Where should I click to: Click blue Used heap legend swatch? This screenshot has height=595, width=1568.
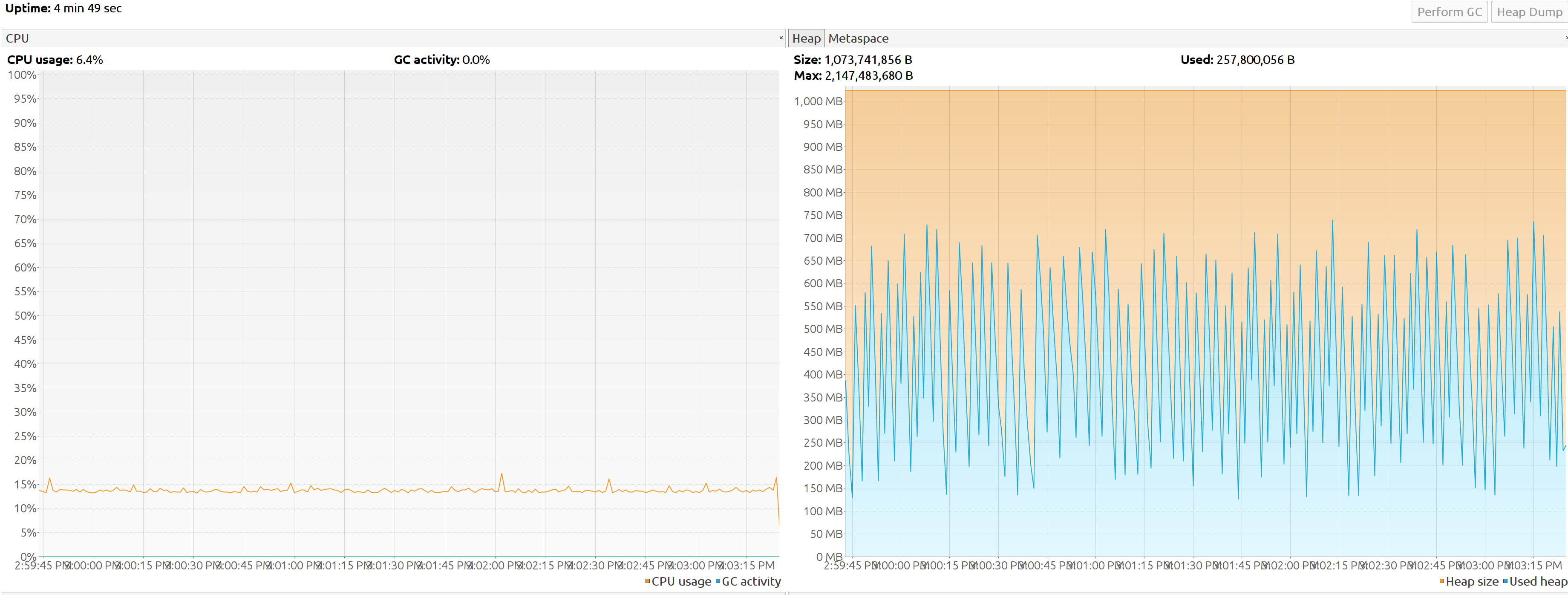tap(1505, 581)
